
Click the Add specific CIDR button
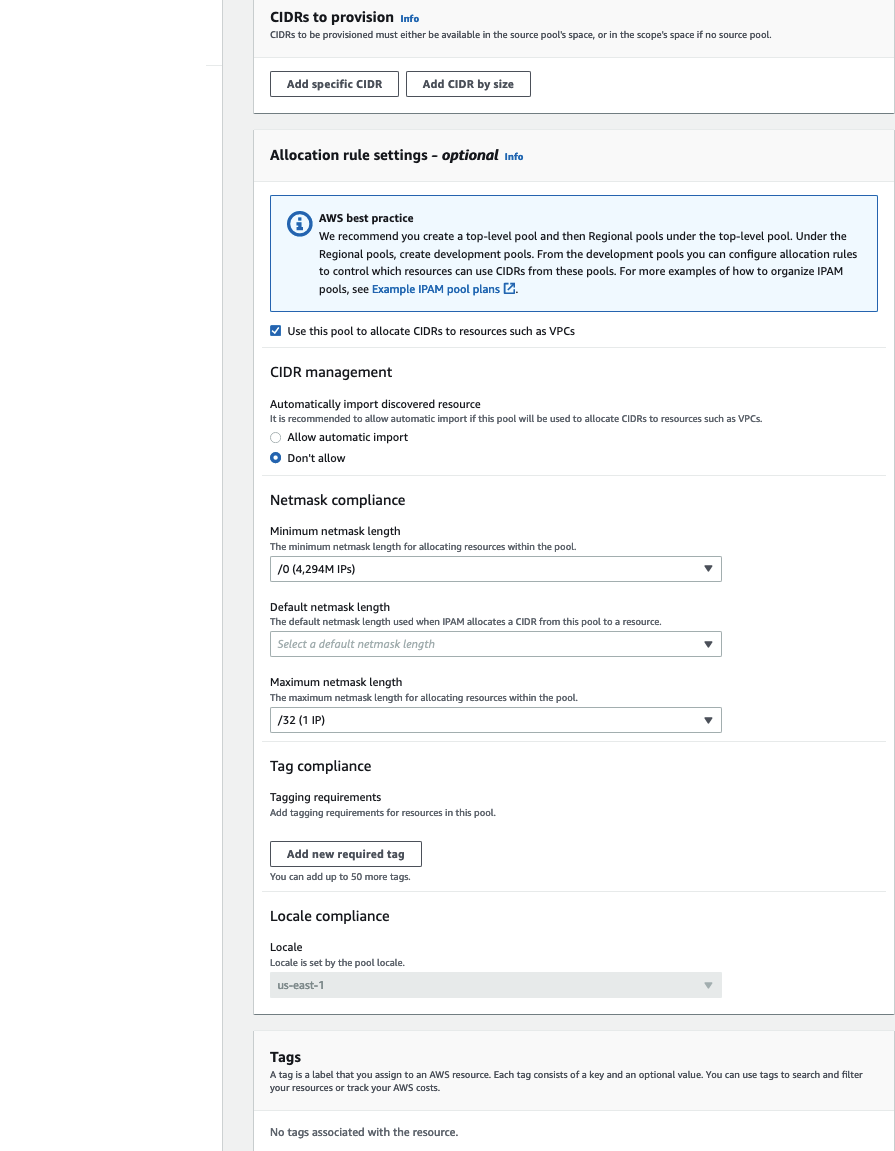(334, 83)
